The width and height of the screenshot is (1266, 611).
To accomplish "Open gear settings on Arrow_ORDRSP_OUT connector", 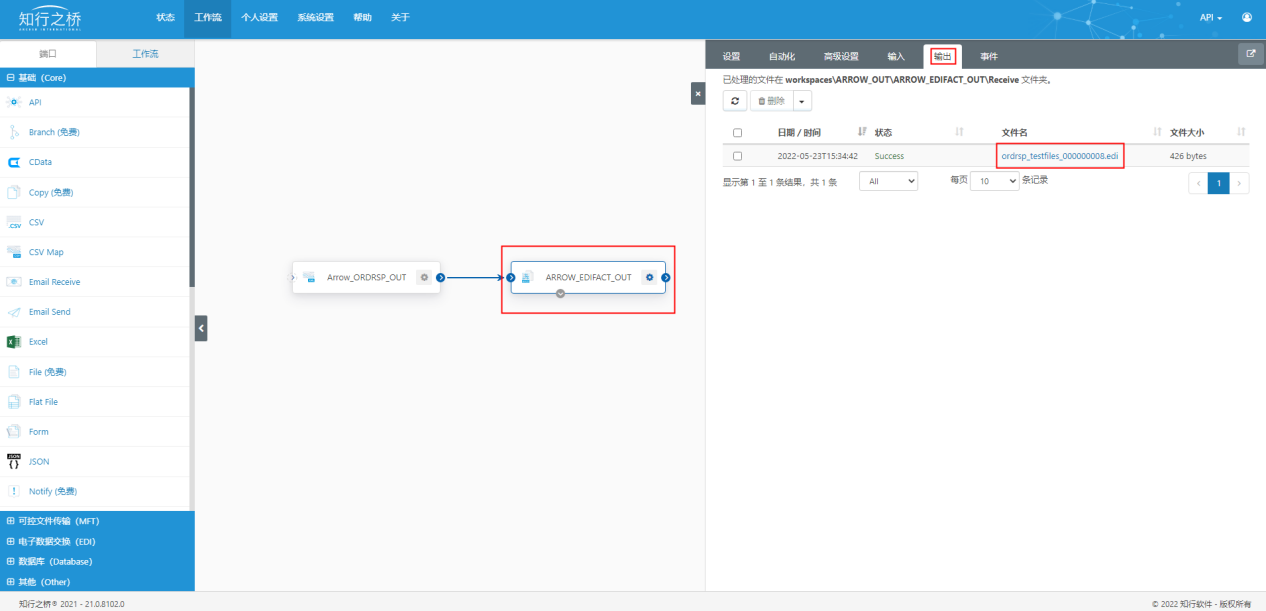I will (424, 277).
